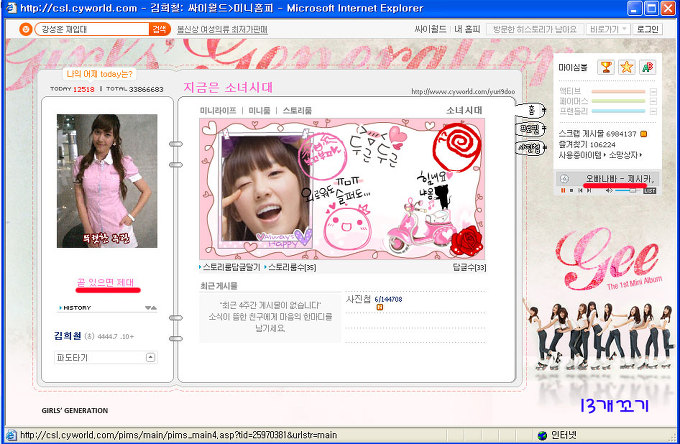Image resolution: width=680 pixels, height=444 pixels.
Task: Click the star icon in the right panel
Action: [x=627, y=67]
